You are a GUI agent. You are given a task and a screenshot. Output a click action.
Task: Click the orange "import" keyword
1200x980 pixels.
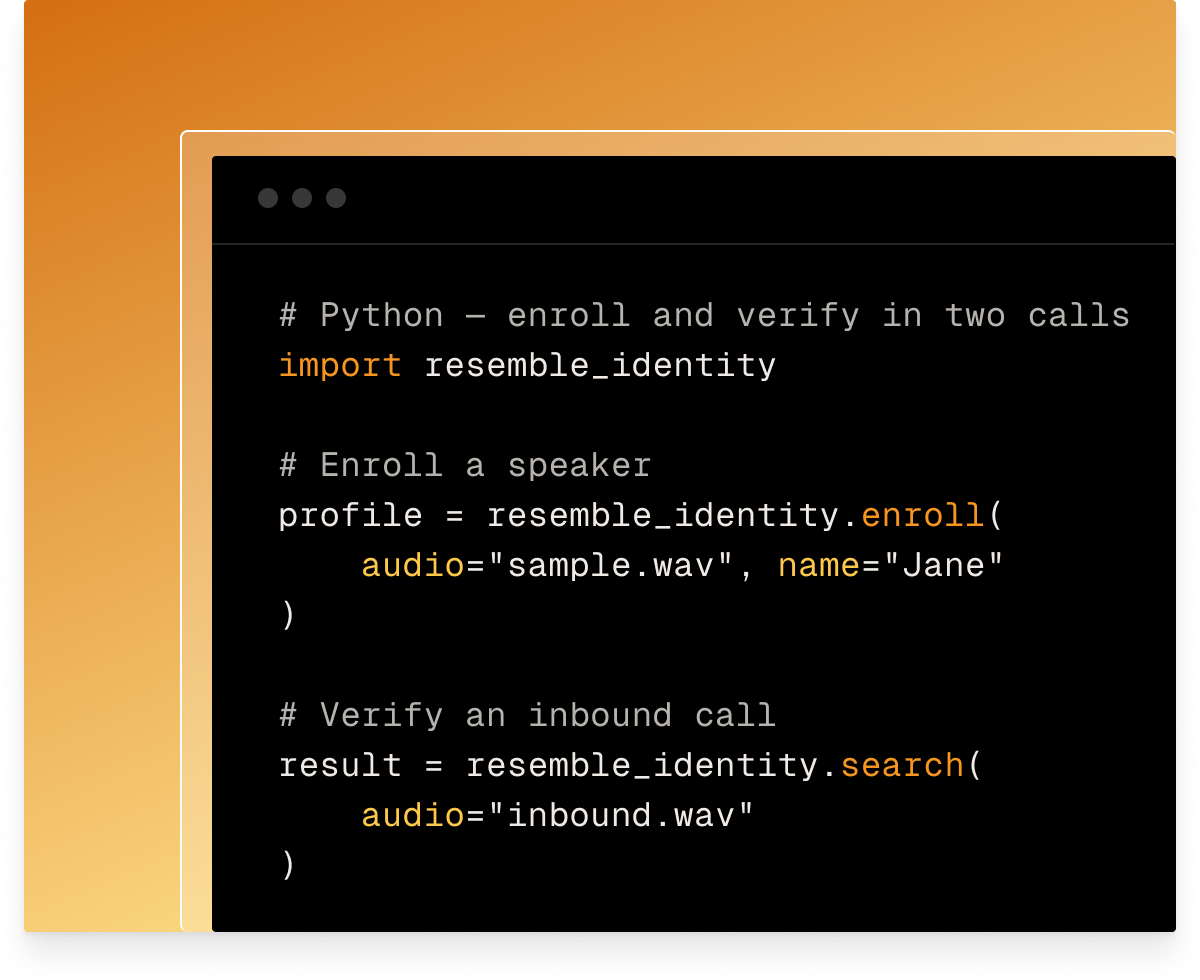(x=340, y=366)
